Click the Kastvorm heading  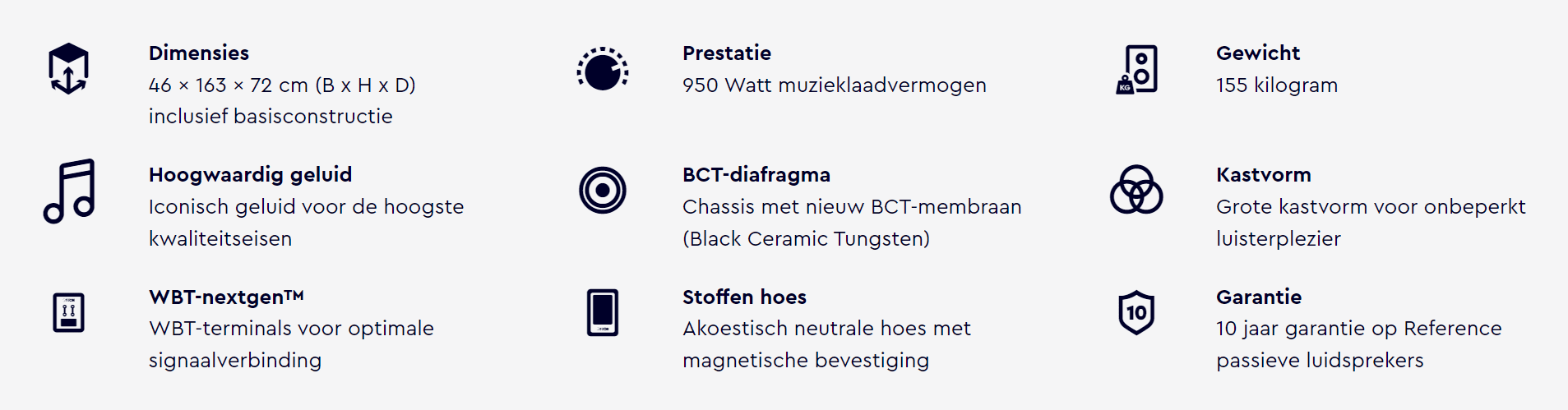[1264, 175]
